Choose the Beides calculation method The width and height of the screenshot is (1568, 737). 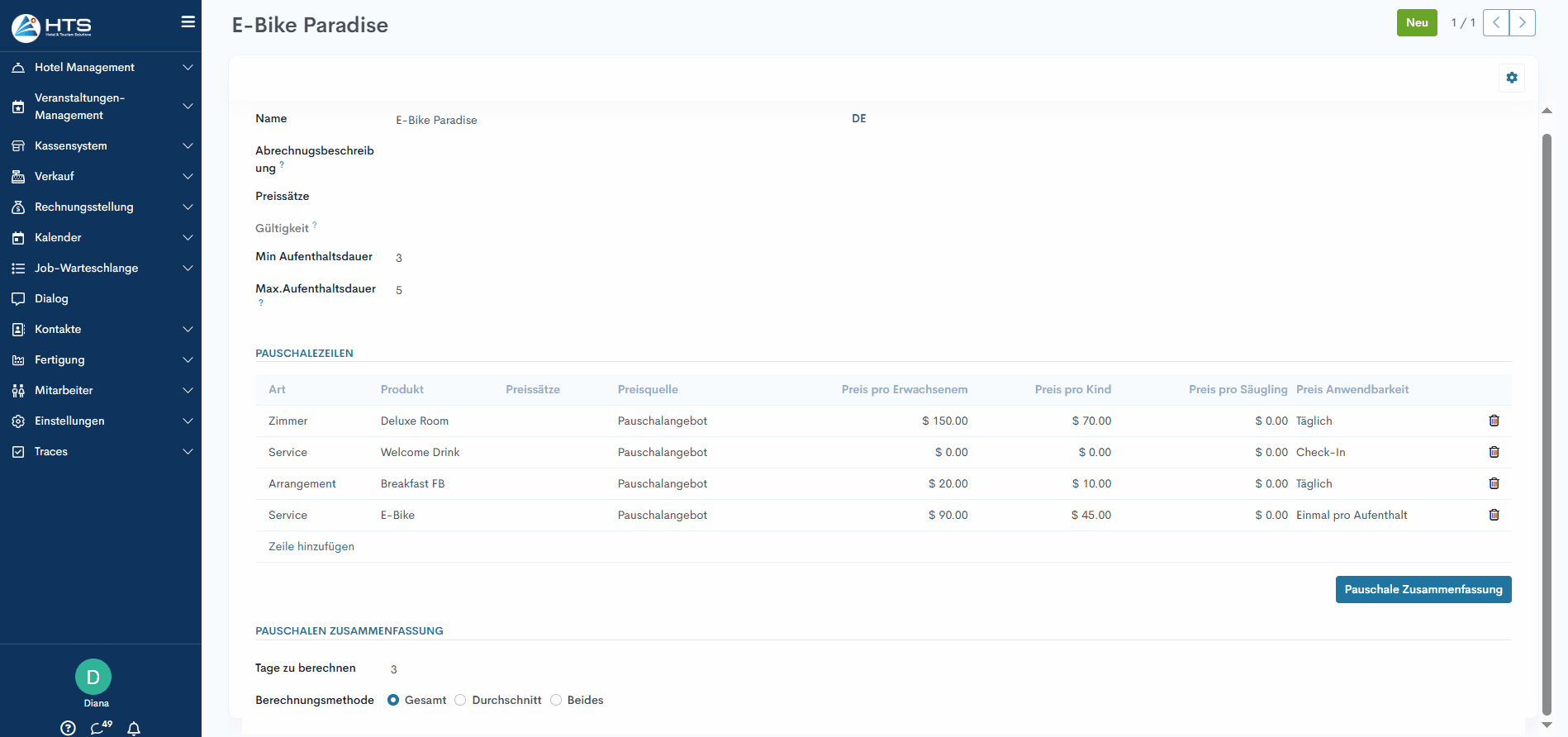pos(556,700)
